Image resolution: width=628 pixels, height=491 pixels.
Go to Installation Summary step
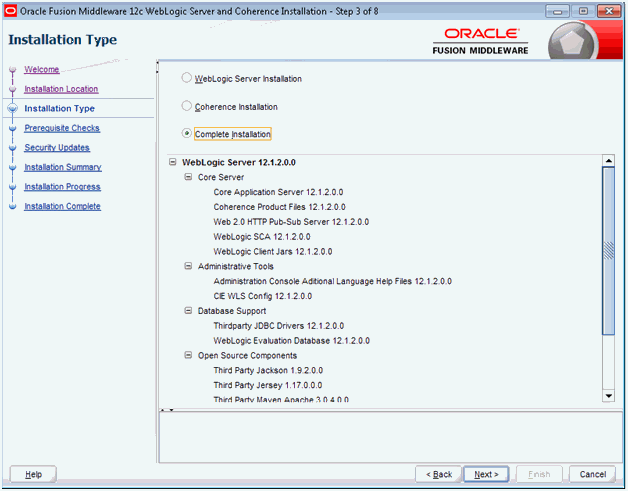click(63, 167)
